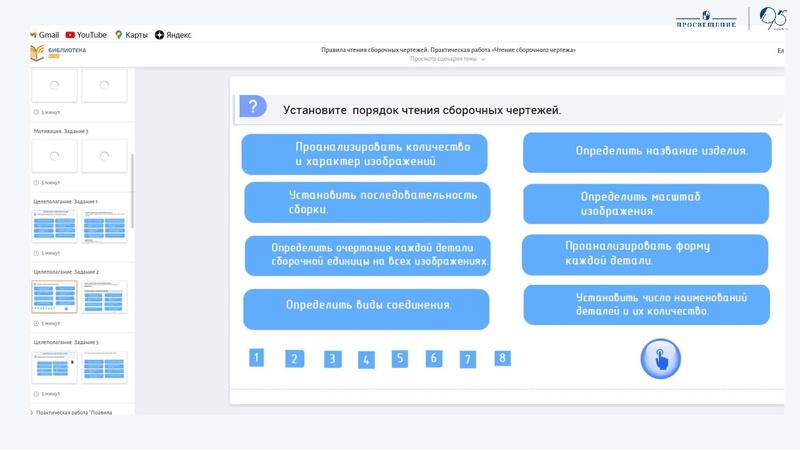This screenshot has height=450, width=800.
Task: Click number tile 8
Action: coord(502,358)
